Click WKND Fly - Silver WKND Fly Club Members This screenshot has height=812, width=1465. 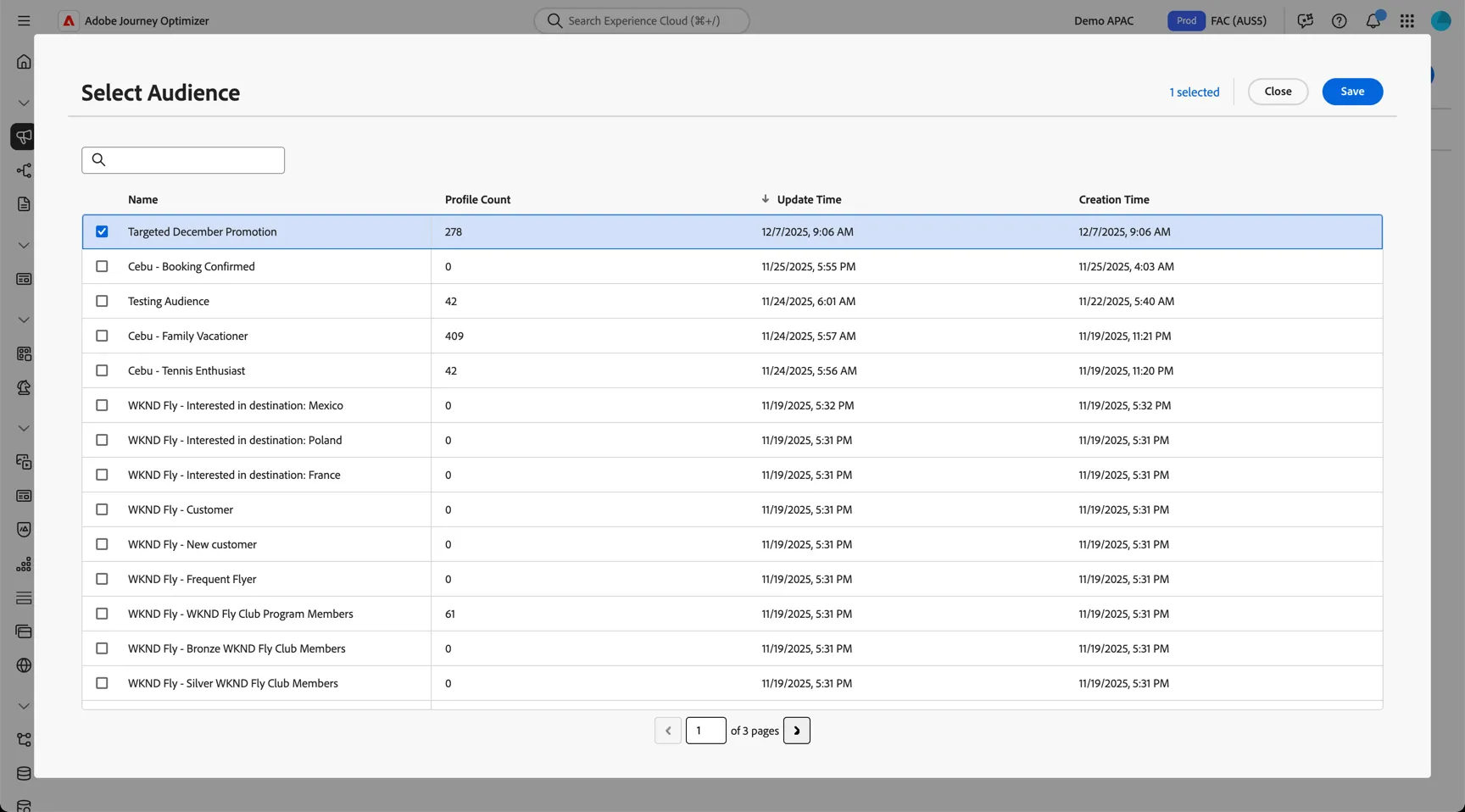pos(233,683)
